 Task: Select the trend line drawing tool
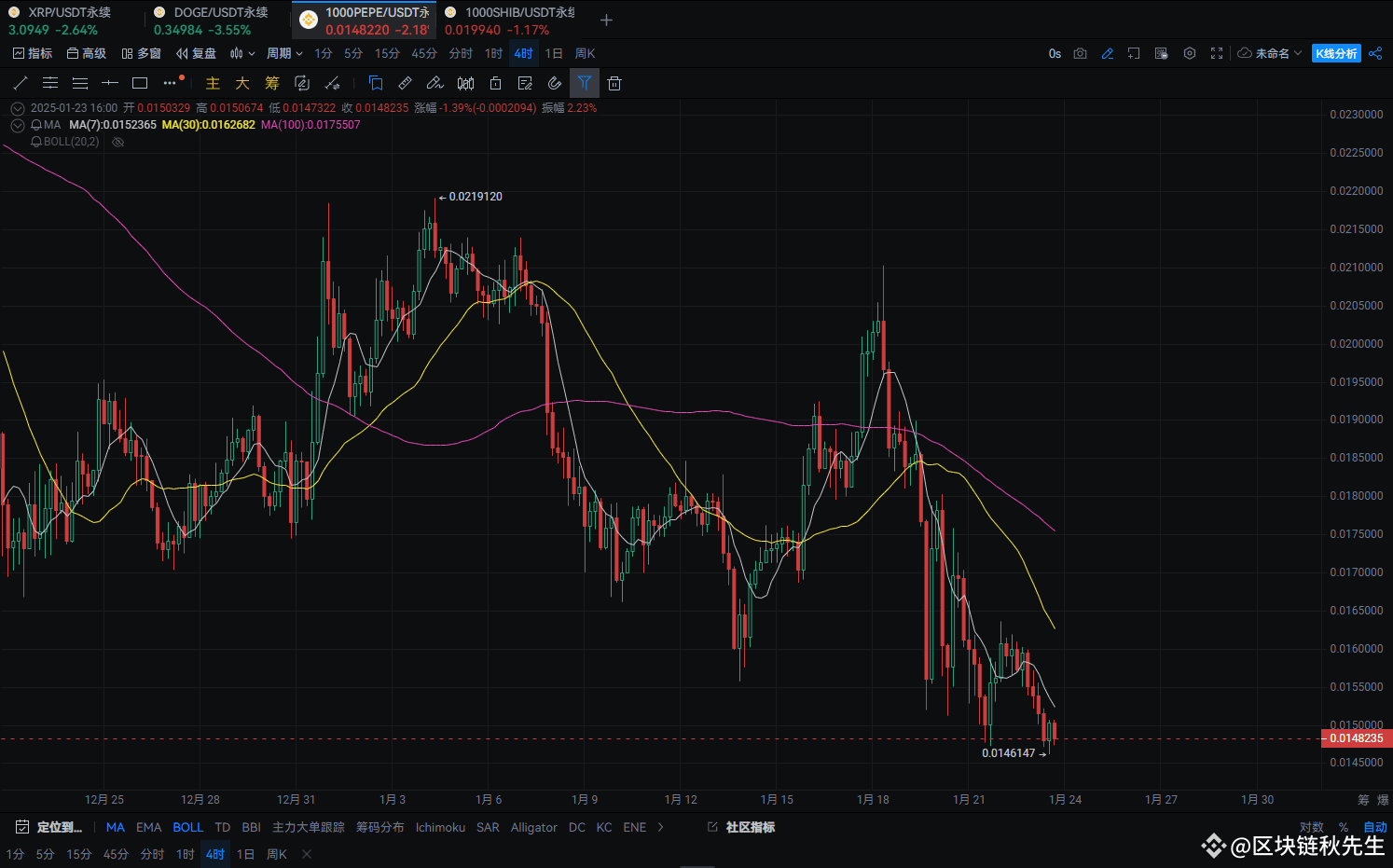point(21,83)
